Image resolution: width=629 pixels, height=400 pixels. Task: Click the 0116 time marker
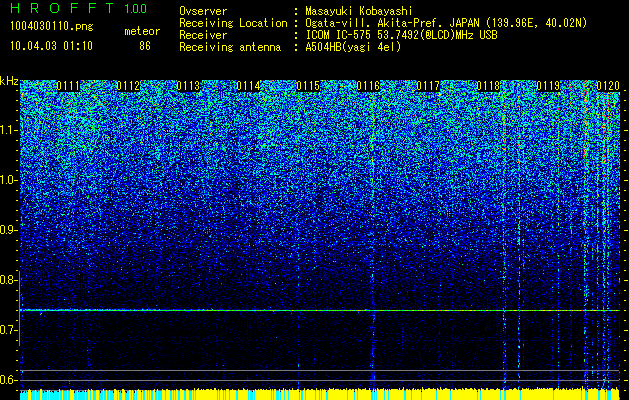tap(368, 86)
